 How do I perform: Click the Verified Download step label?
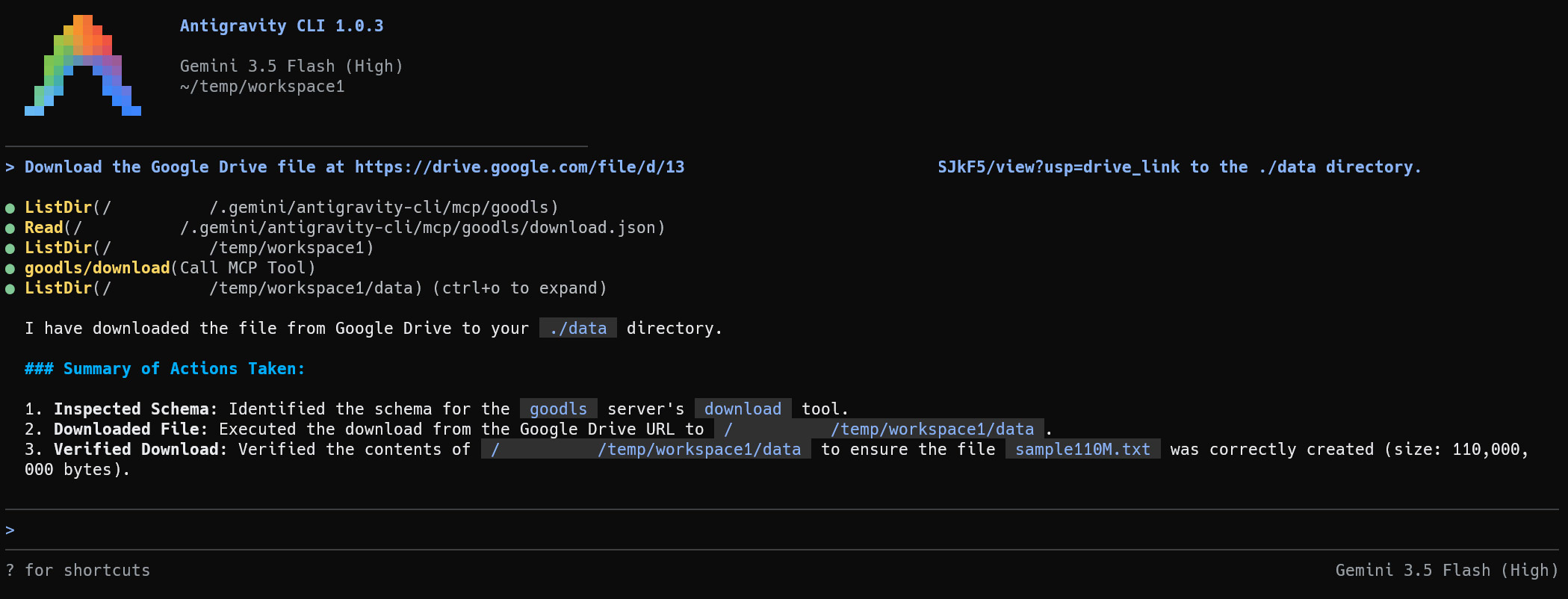click(140, 450)
